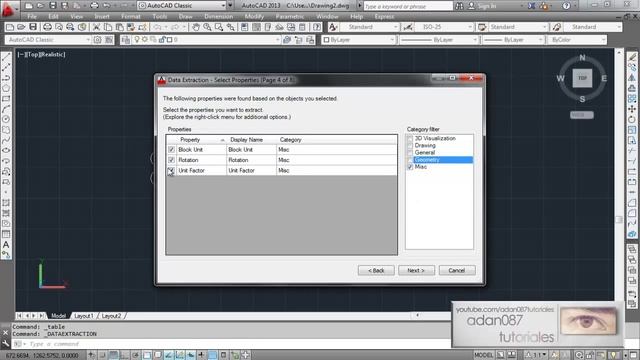The image size is (640, 360).
Task: Switch to the Layout2 tab
Action: pyautogui.click(x=111, y=316)
